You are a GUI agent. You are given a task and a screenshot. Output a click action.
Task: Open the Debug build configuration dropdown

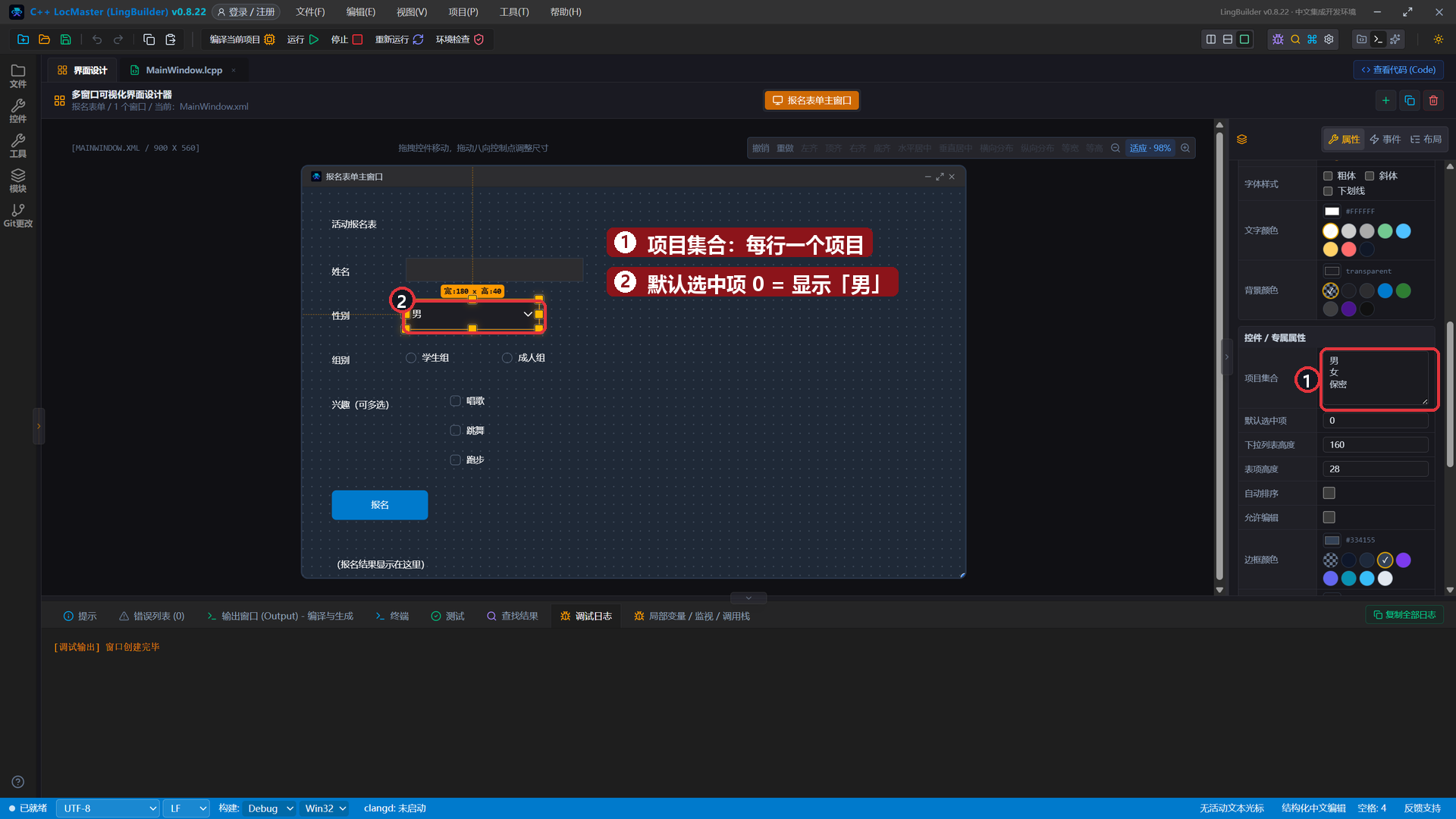click(x=270, y=808)
